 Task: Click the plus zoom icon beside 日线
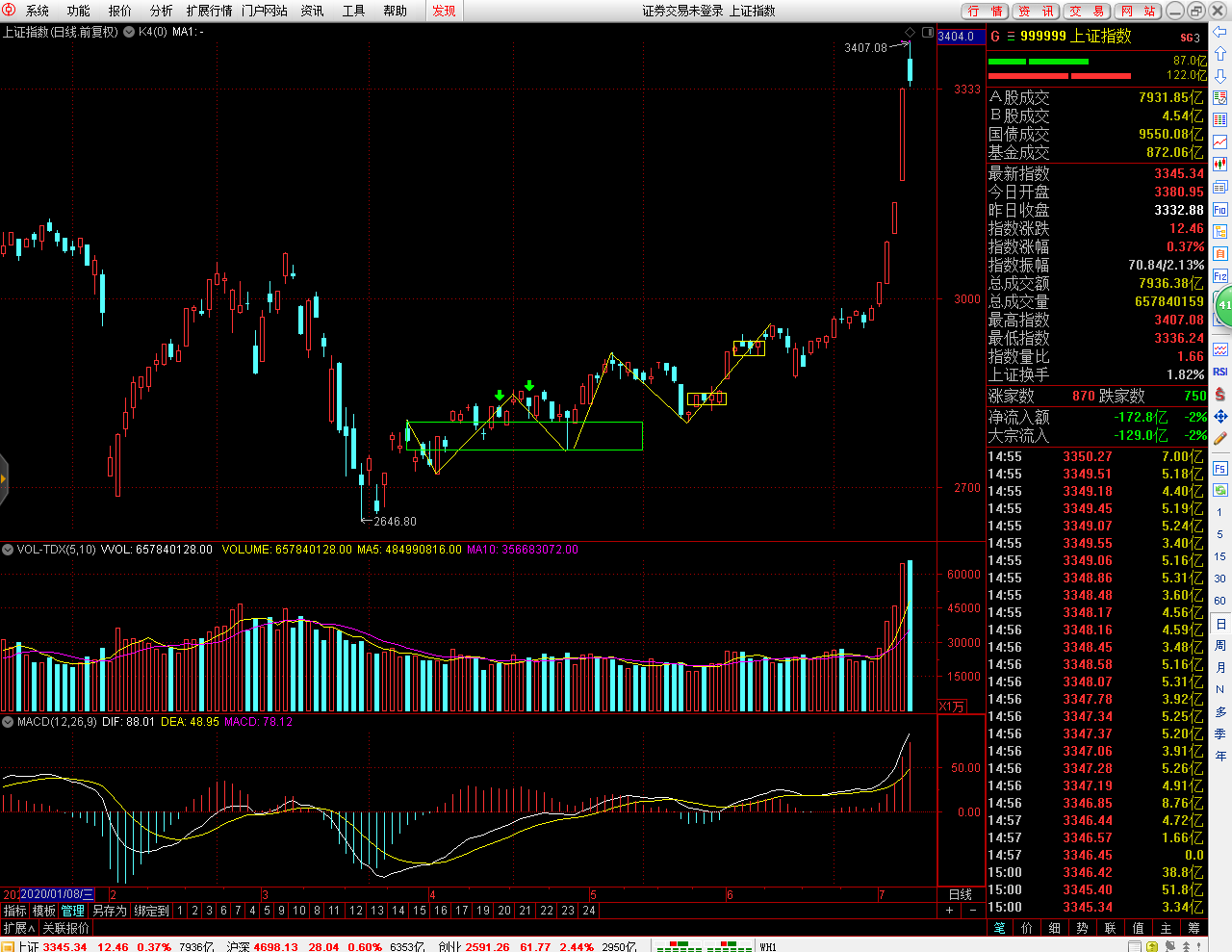[950, 910]
